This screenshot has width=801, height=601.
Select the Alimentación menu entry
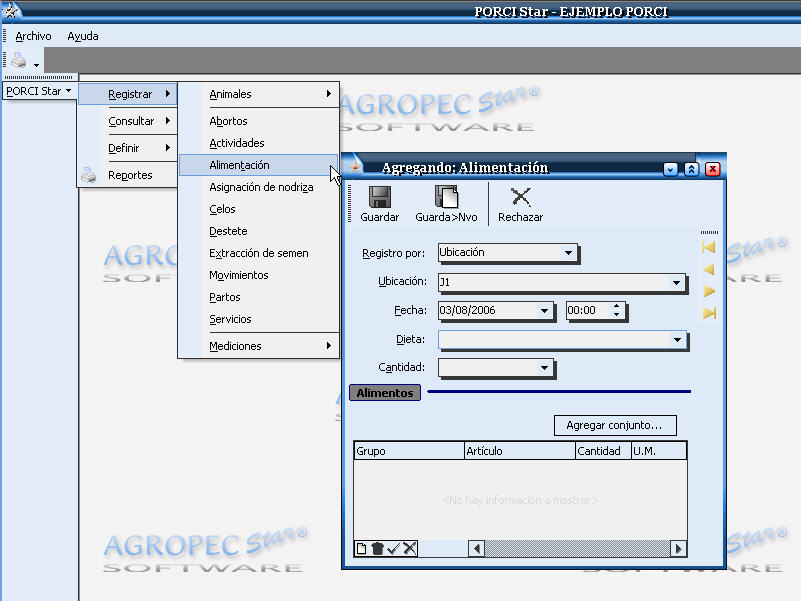[259, 165]
